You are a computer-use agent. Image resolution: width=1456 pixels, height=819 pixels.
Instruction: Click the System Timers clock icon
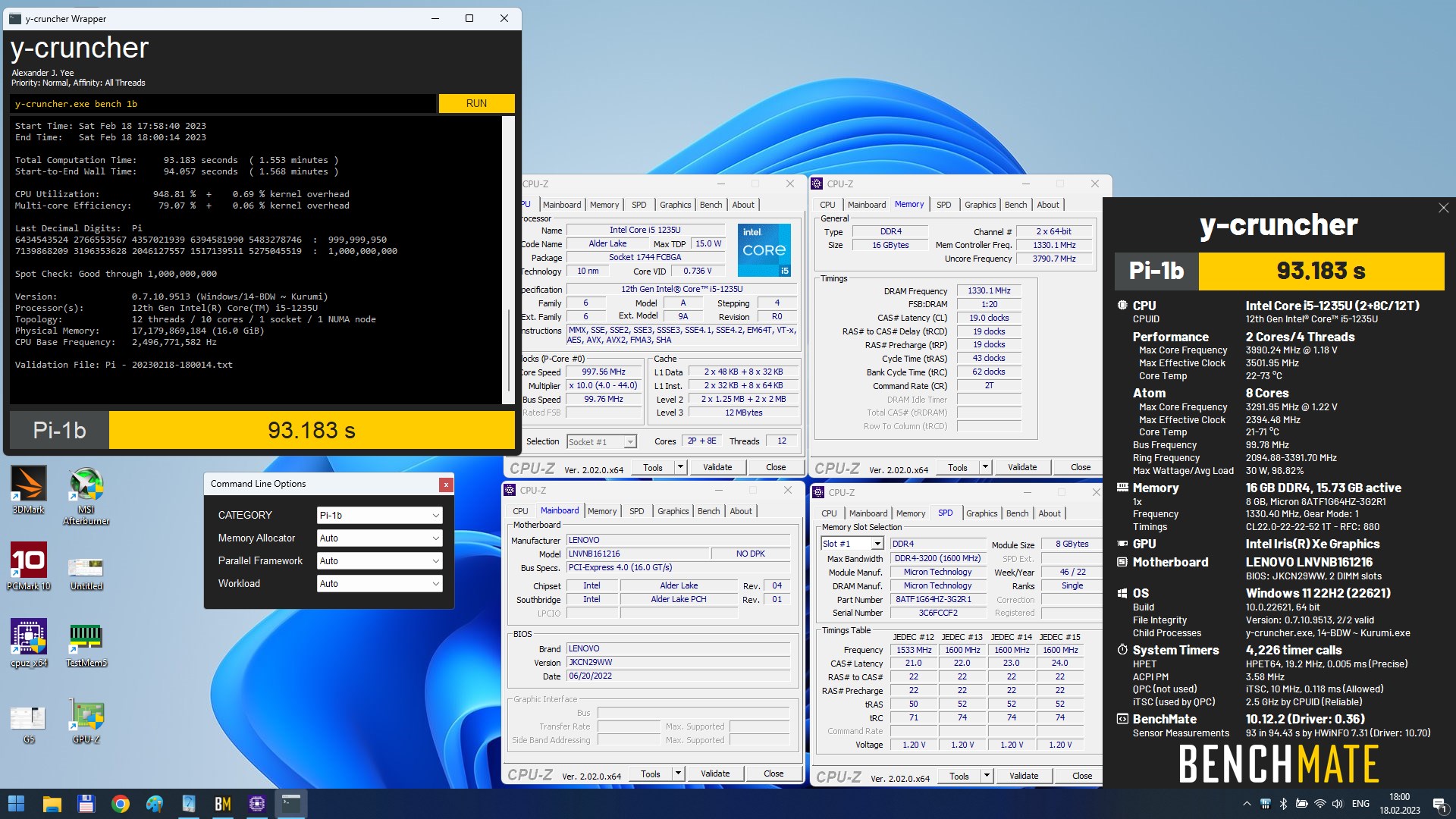pos(1122,650)
